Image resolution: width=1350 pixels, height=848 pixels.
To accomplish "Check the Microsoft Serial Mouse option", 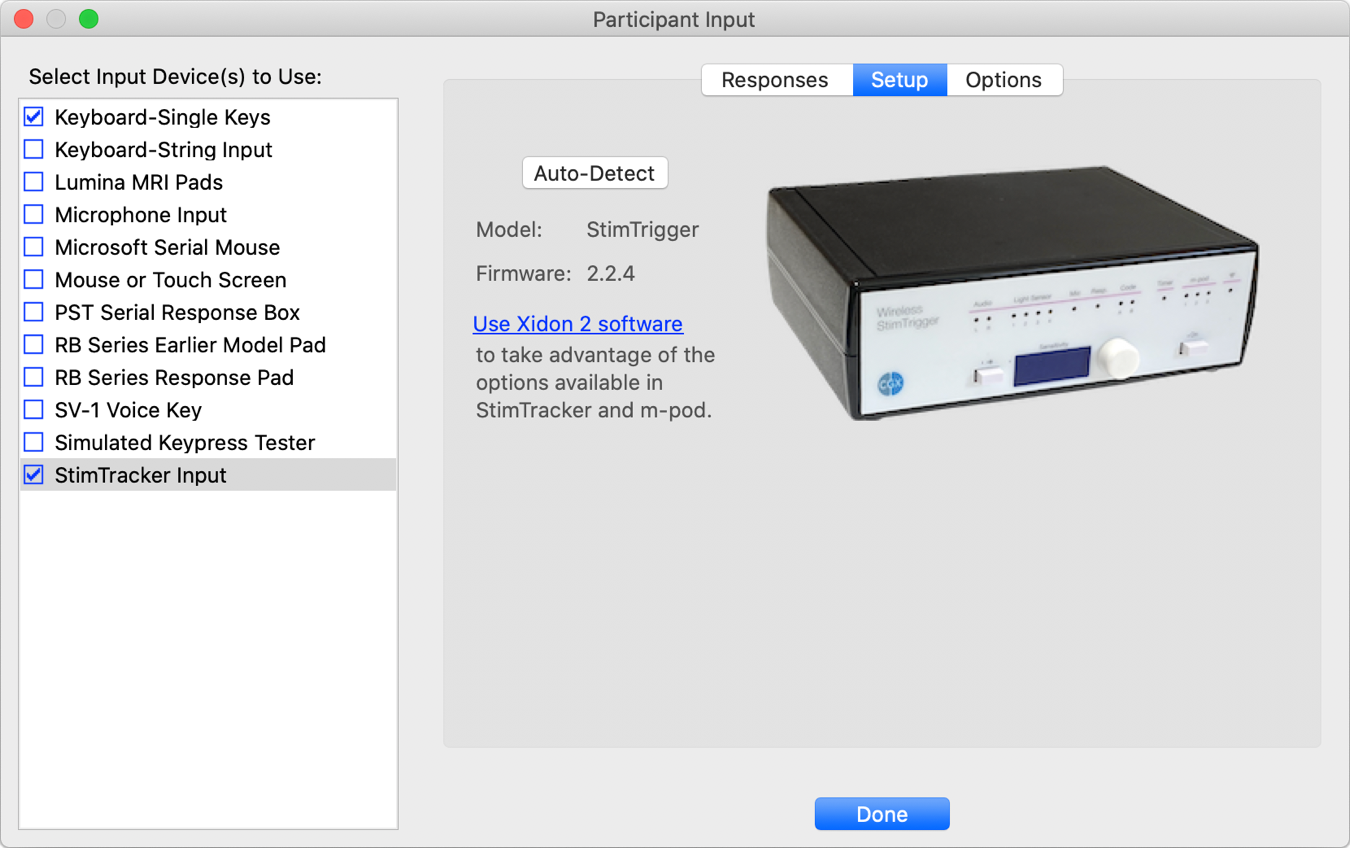I will coord(33,247).
